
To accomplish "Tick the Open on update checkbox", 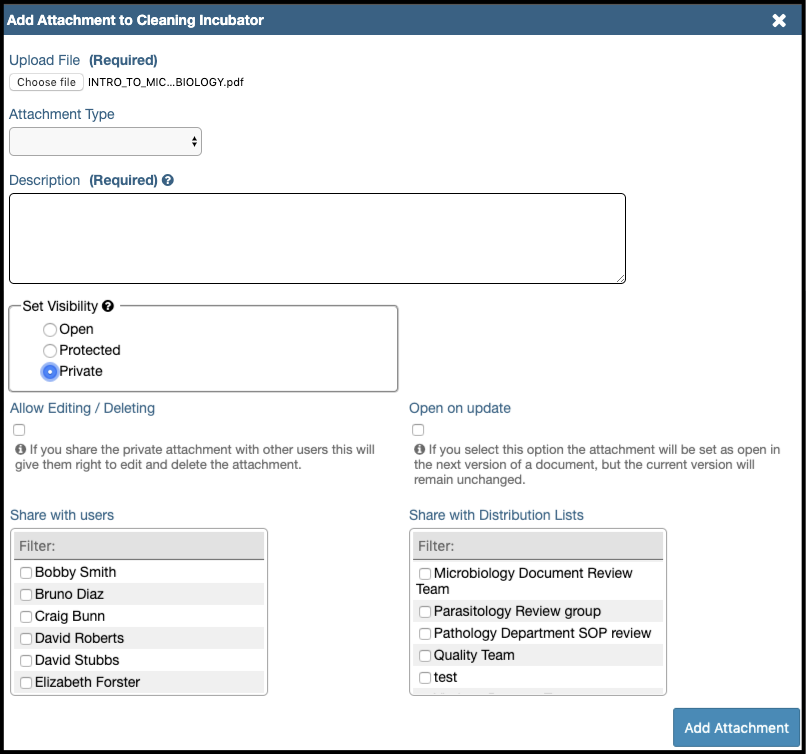I will coord(418,430).
